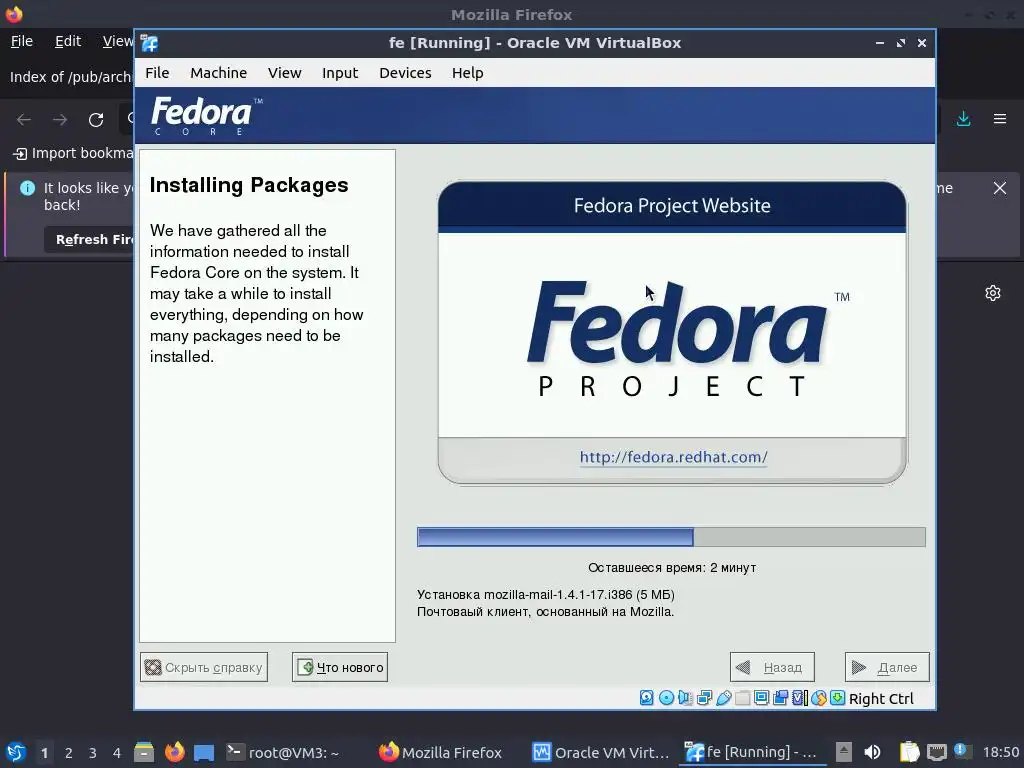
Task: Open the VirtualBox File menu
Action: [157, 73]
